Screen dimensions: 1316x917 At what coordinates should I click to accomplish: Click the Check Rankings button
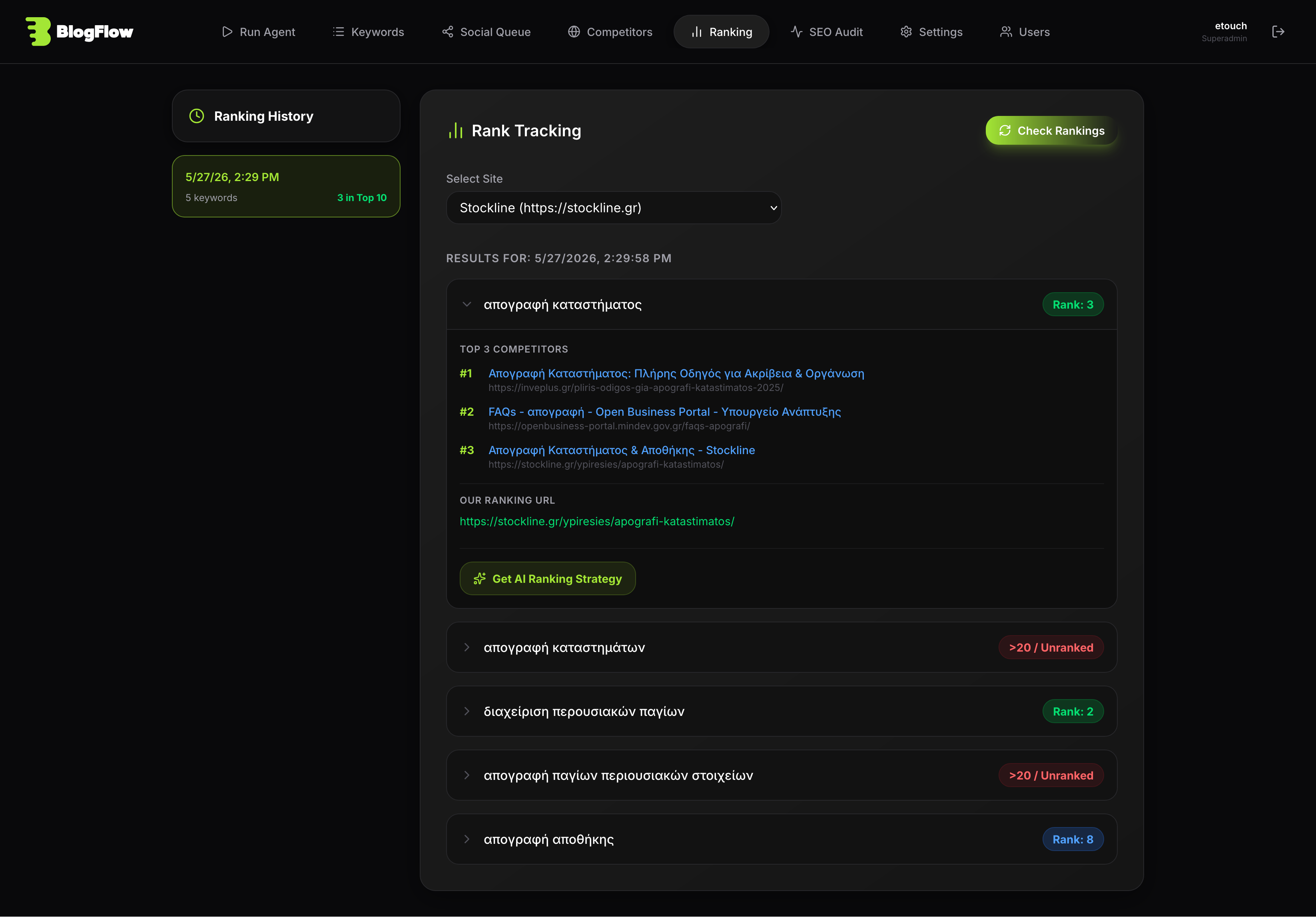(x=1051, y=131)
